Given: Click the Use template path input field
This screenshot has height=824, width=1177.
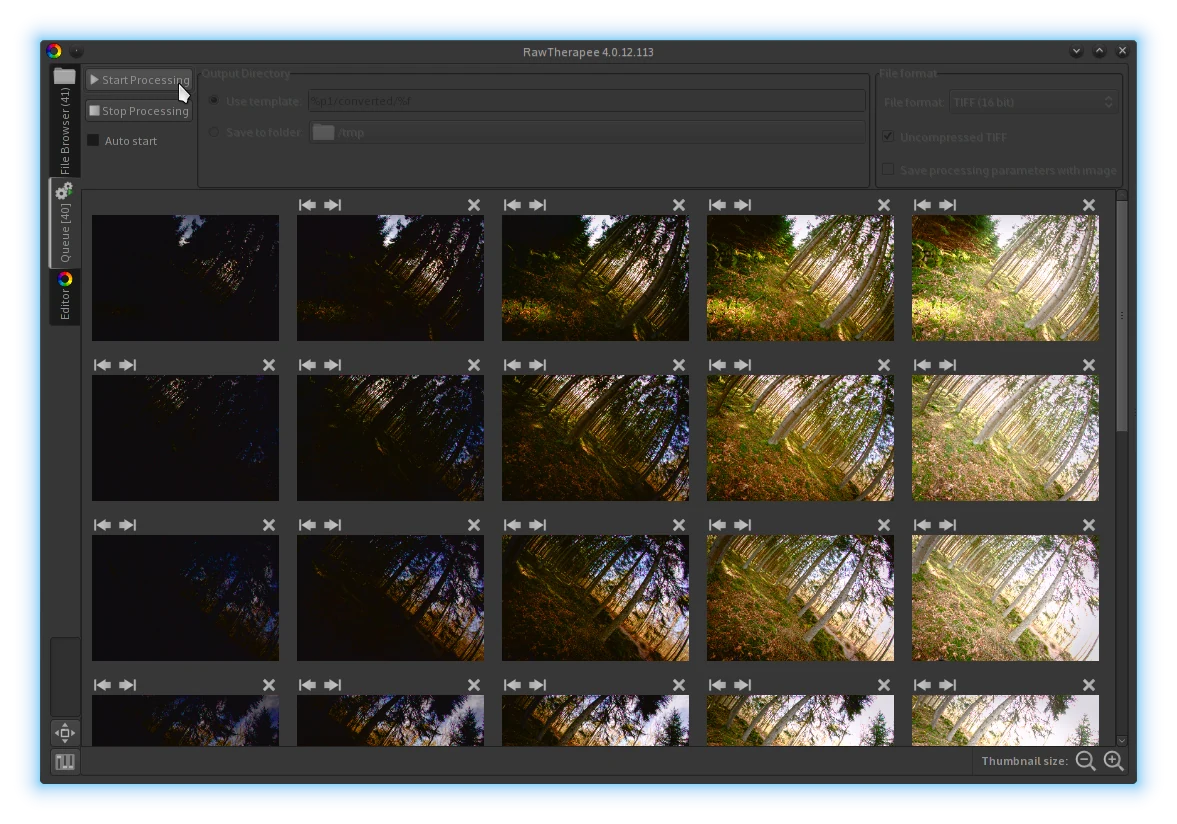Looking at the screenshot, I should tap(586, 101).
